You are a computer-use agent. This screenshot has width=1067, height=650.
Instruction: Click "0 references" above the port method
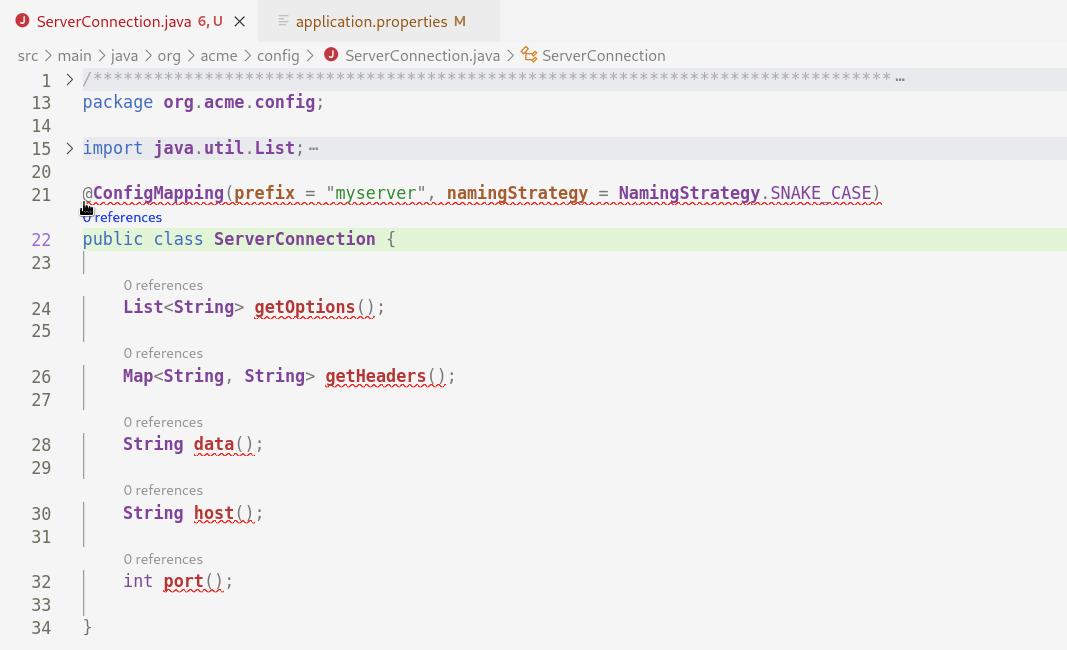[x=163, y=558]
